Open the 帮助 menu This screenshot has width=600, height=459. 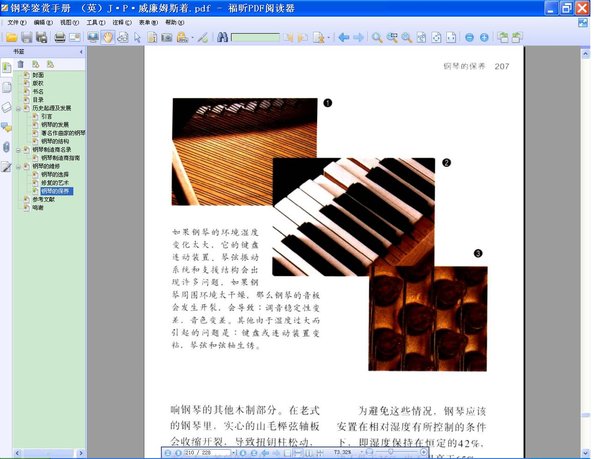click(x=175, y=21)
